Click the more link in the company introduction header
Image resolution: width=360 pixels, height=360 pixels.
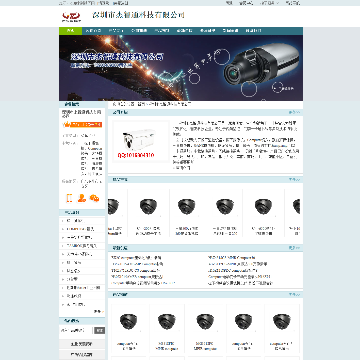point(294,112)
